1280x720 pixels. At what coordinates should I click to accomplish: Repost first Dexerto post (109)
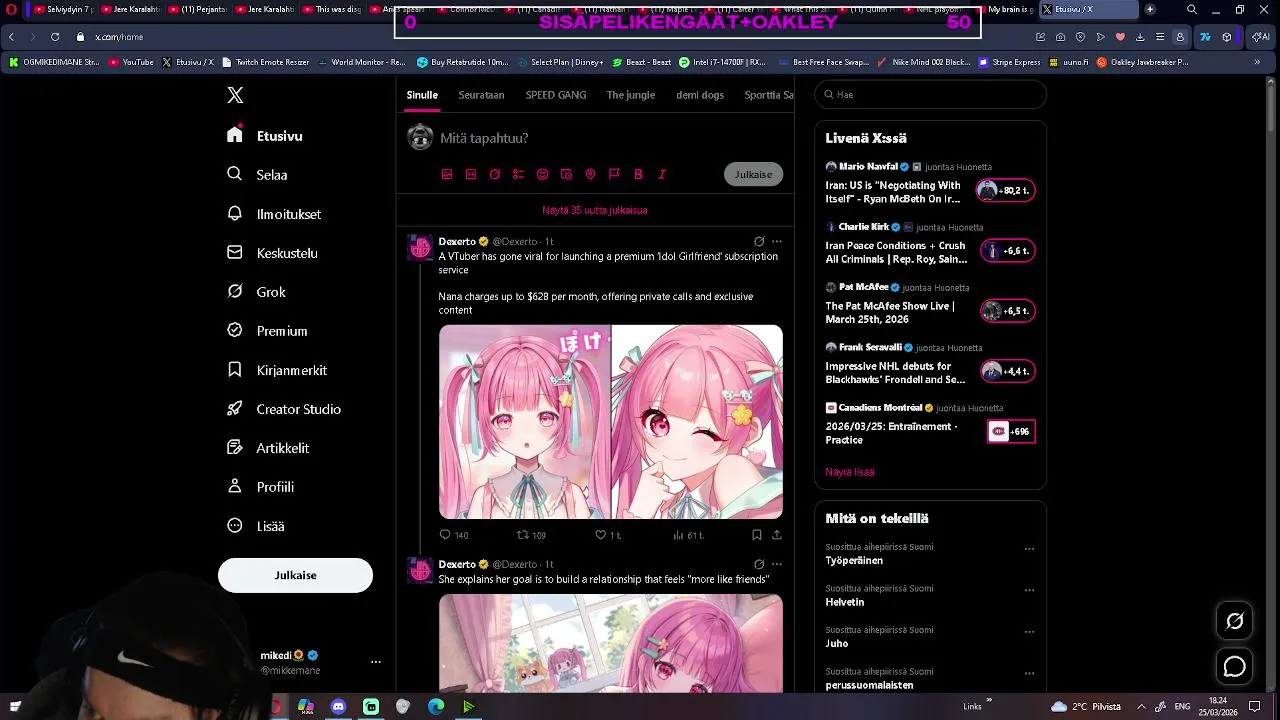click(531, 535)
